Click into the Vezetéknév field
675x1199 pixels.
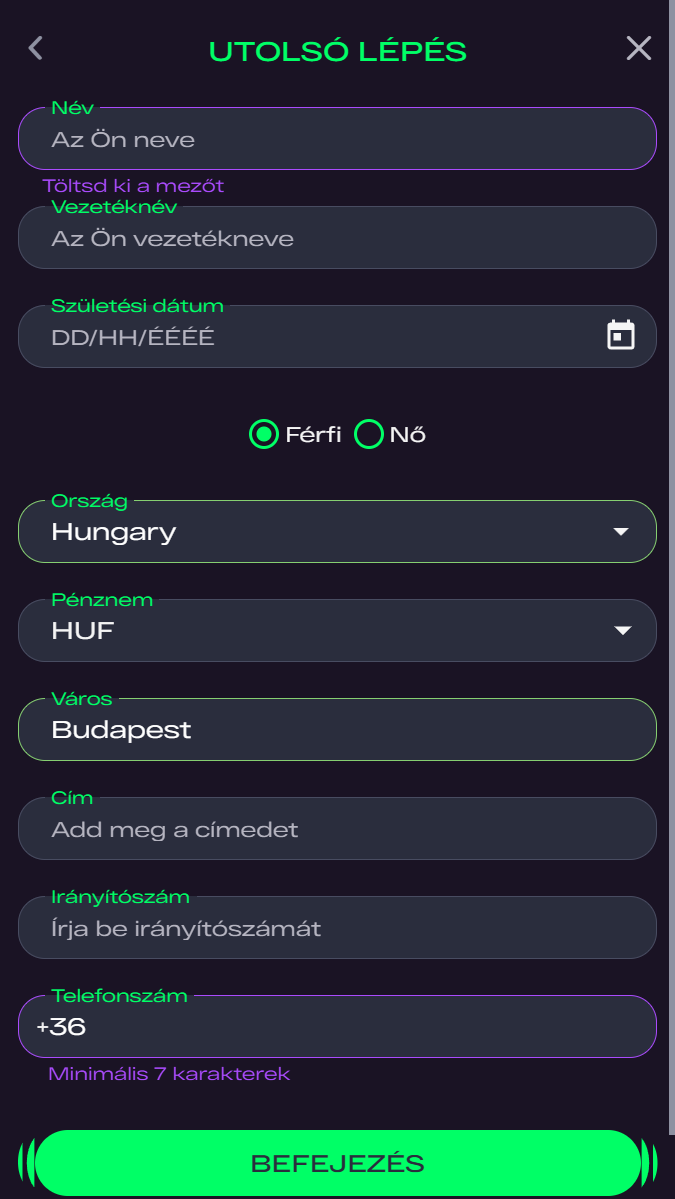[x=336, y=239]
